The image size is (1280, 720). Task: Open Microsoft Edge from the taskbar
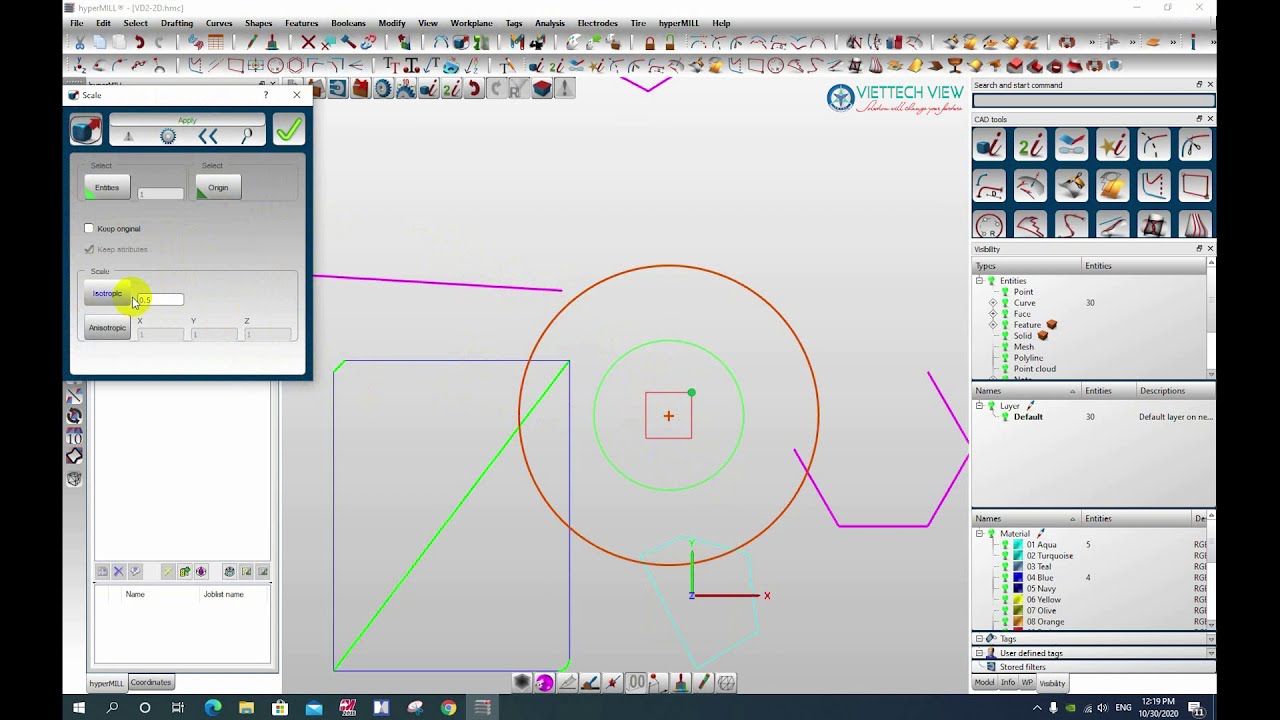point(213,708)
